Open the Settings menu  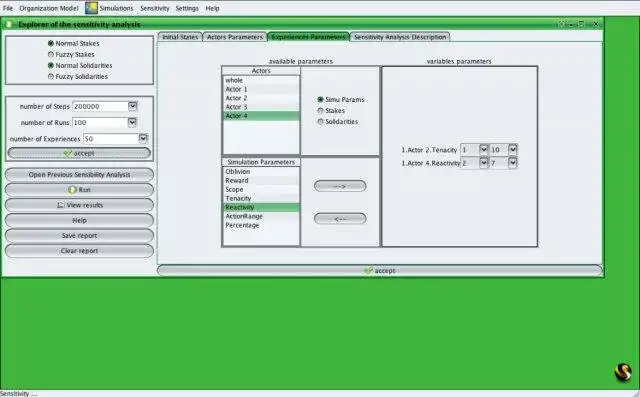187,8
